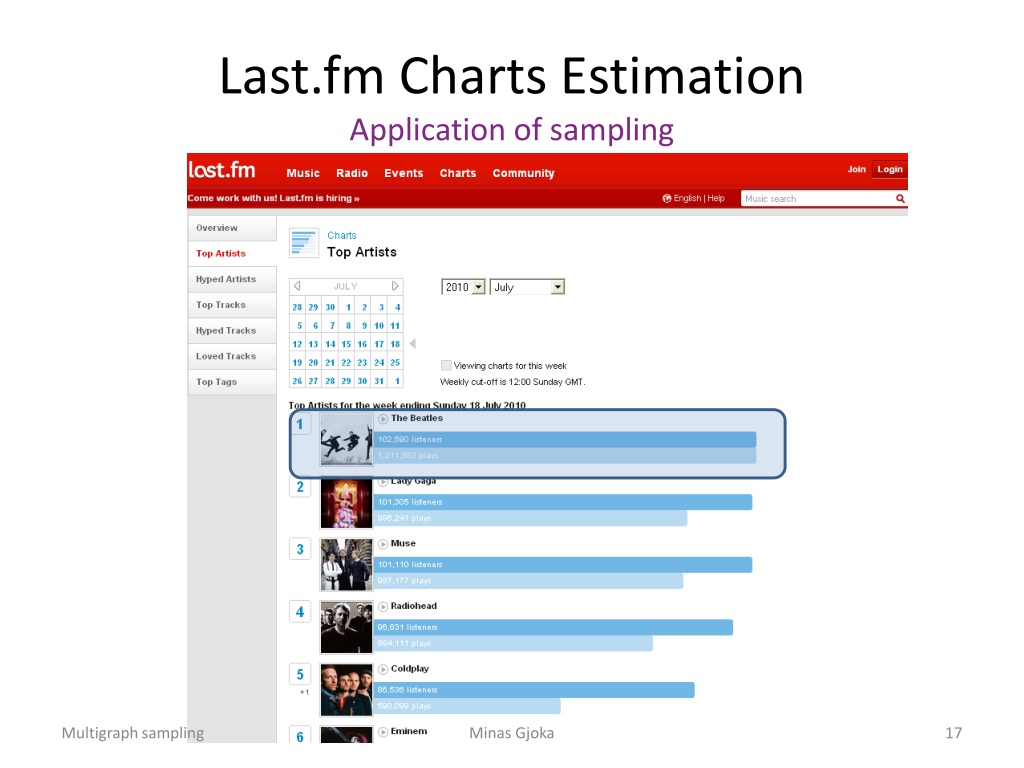The width and height of the screenshot is (1024, 768).
Task: Go to next month in calendar
Action: click(x=395, y=286)
